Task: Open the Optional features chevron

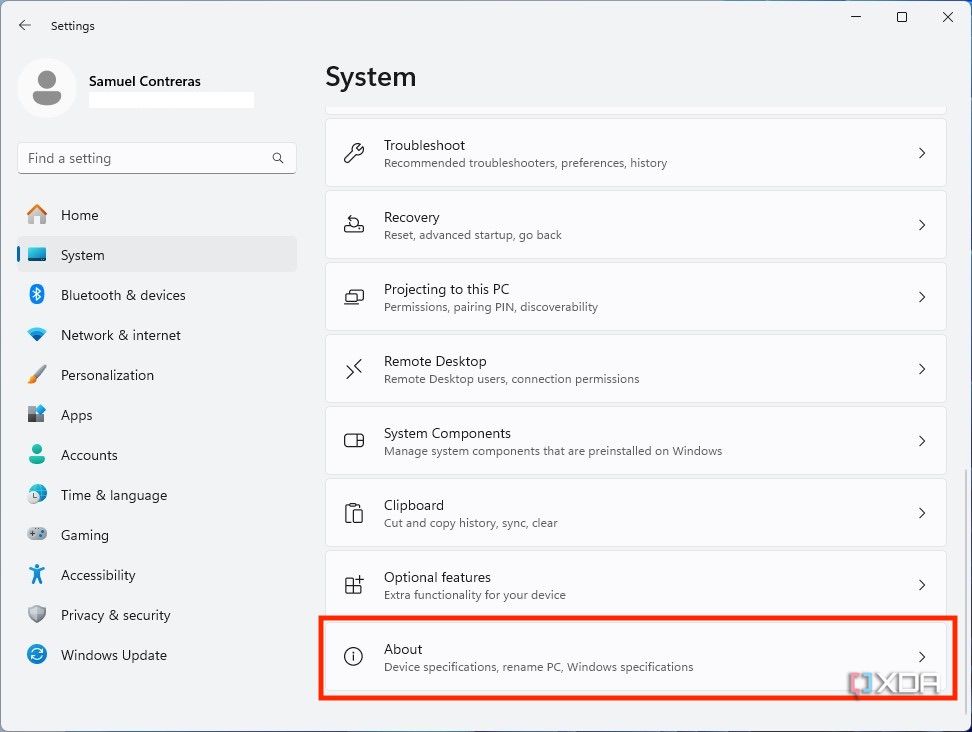Action: click(922, 584)
